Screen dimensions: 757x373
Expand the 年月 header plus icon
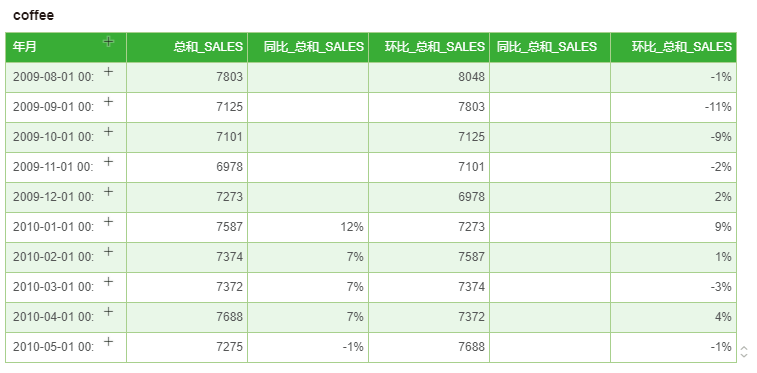(109, 41)
